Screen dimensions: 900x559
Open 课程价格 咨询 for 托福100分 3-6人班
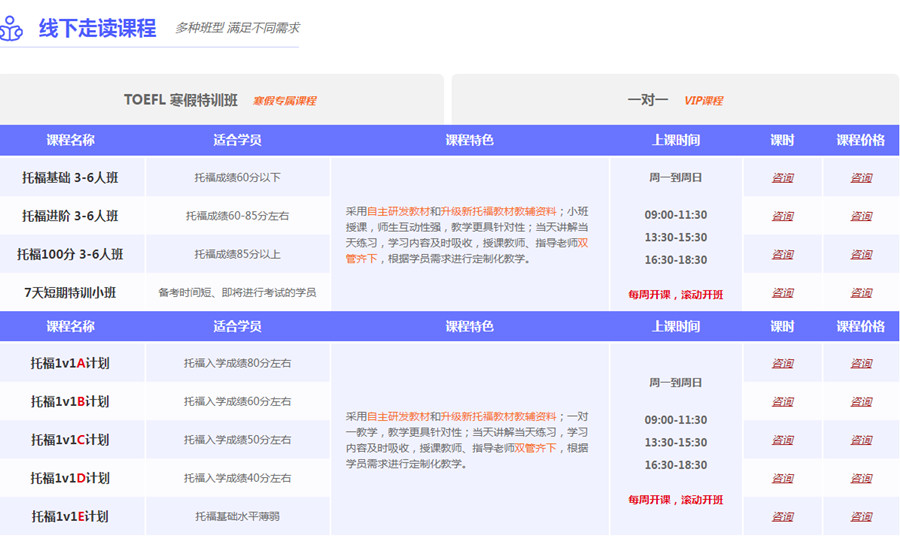pyautogui.click(x=861, y=254)
